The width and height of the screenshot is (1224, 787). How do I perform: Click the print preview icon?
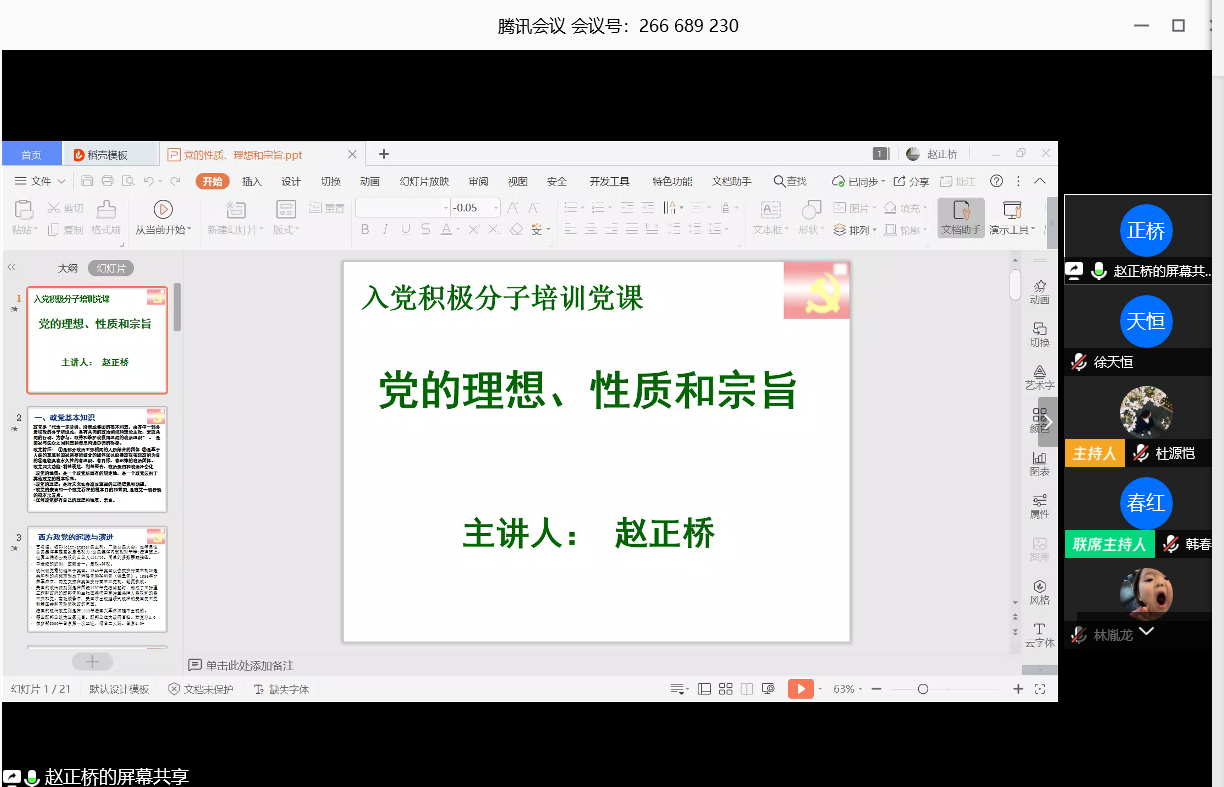coord(127,181)
